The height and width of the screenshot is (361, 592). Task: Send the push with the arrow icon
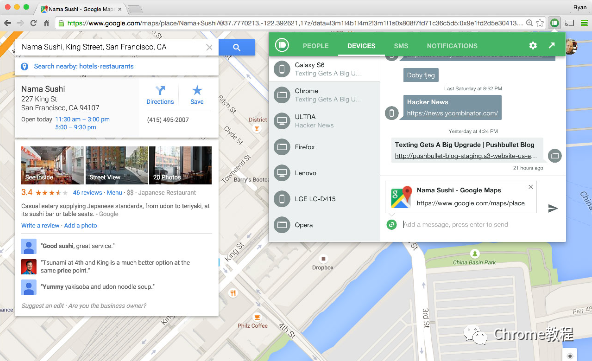coord(552,208)
